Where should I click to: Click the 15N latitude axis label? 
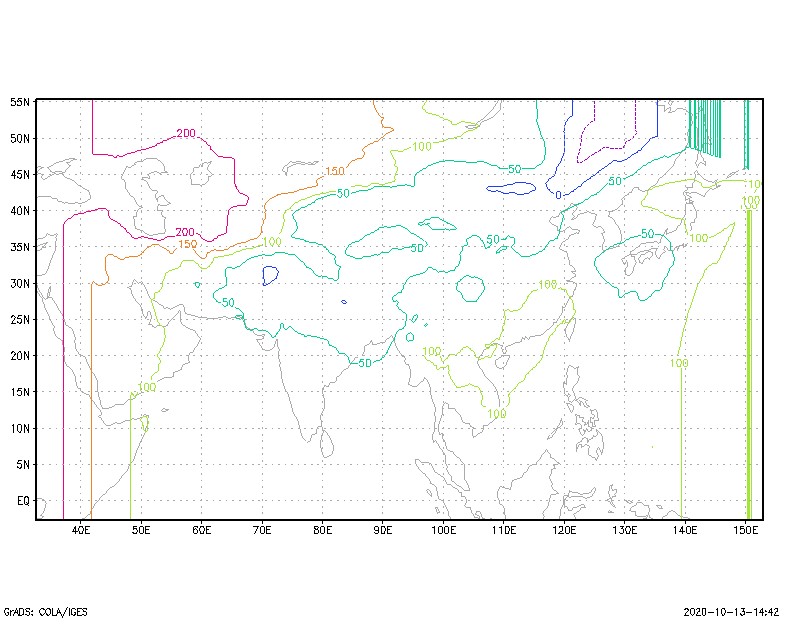20,392
